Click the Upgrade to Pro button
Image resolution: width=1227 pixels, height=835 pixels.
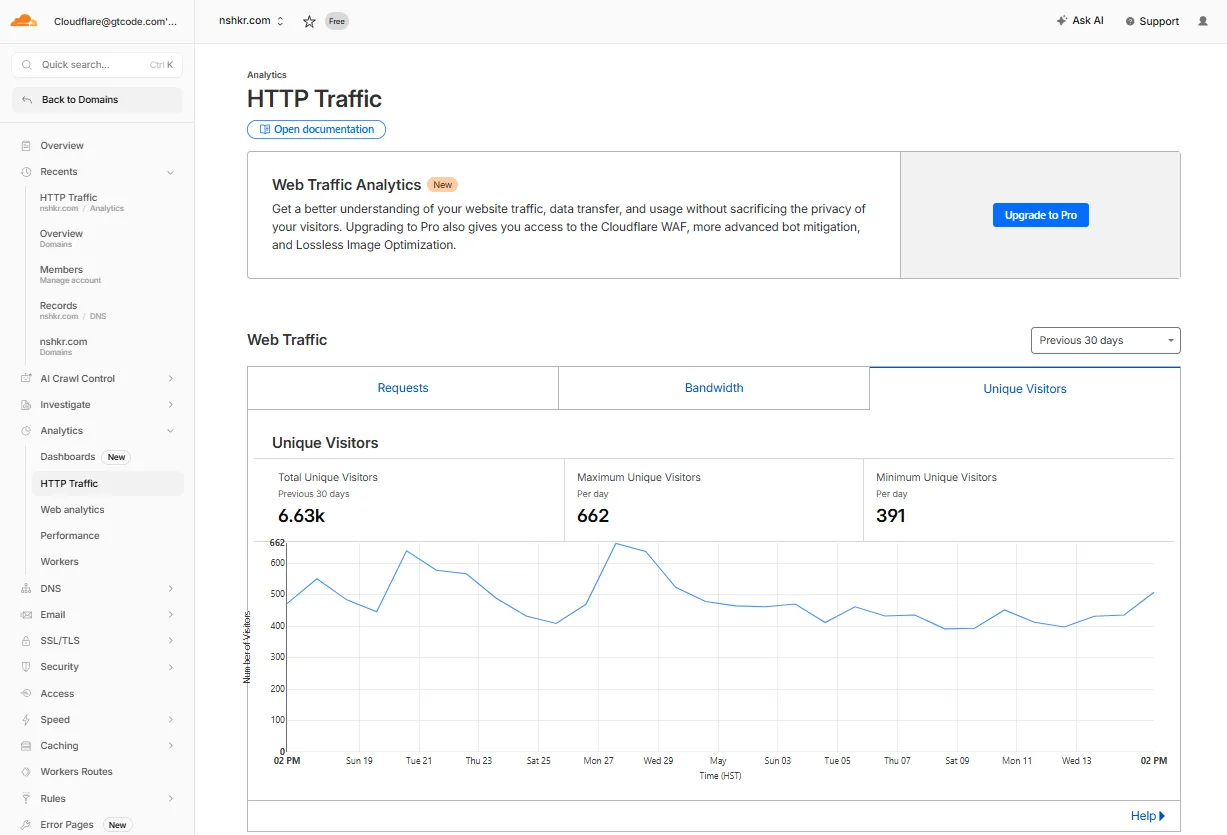click(x=1040, y=215)
